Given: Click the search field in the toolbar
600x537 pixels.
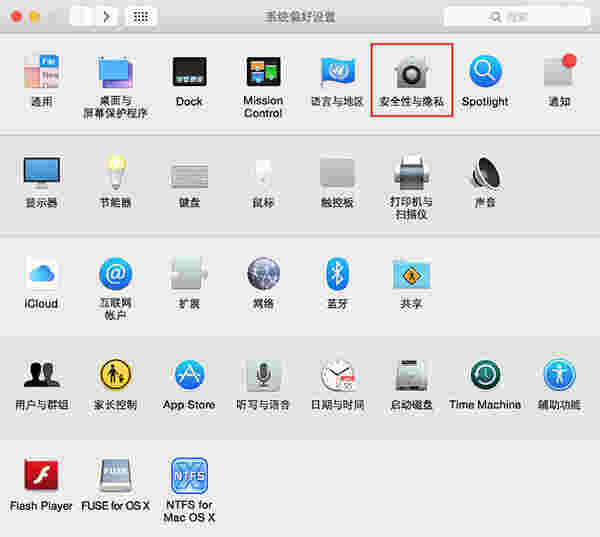Looking at the screenshot, I should click(x=517, y=17).
